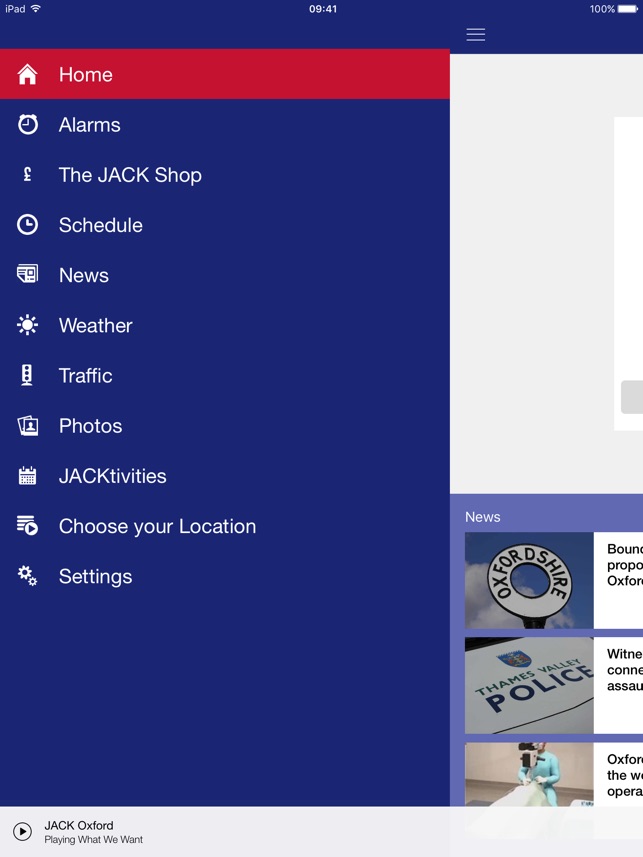This screenshot has height=857, width=643.
Task: Open the Home menu item
Action: point(225,74)
